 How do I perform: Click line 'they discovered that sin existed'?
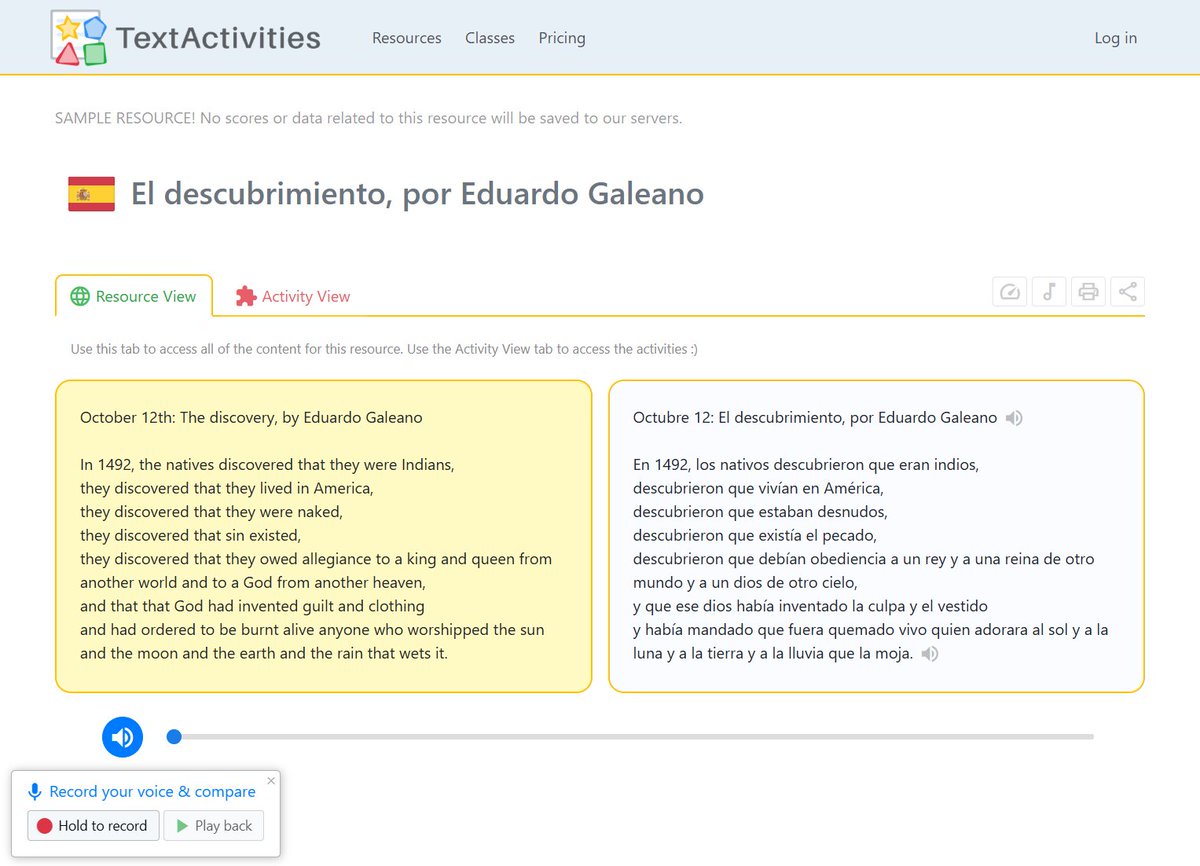pos(190,535)
